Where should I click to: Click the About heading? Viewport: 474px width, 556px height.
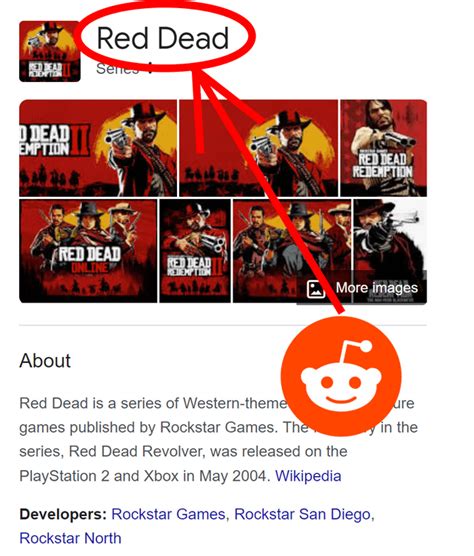tap(45, 361)
